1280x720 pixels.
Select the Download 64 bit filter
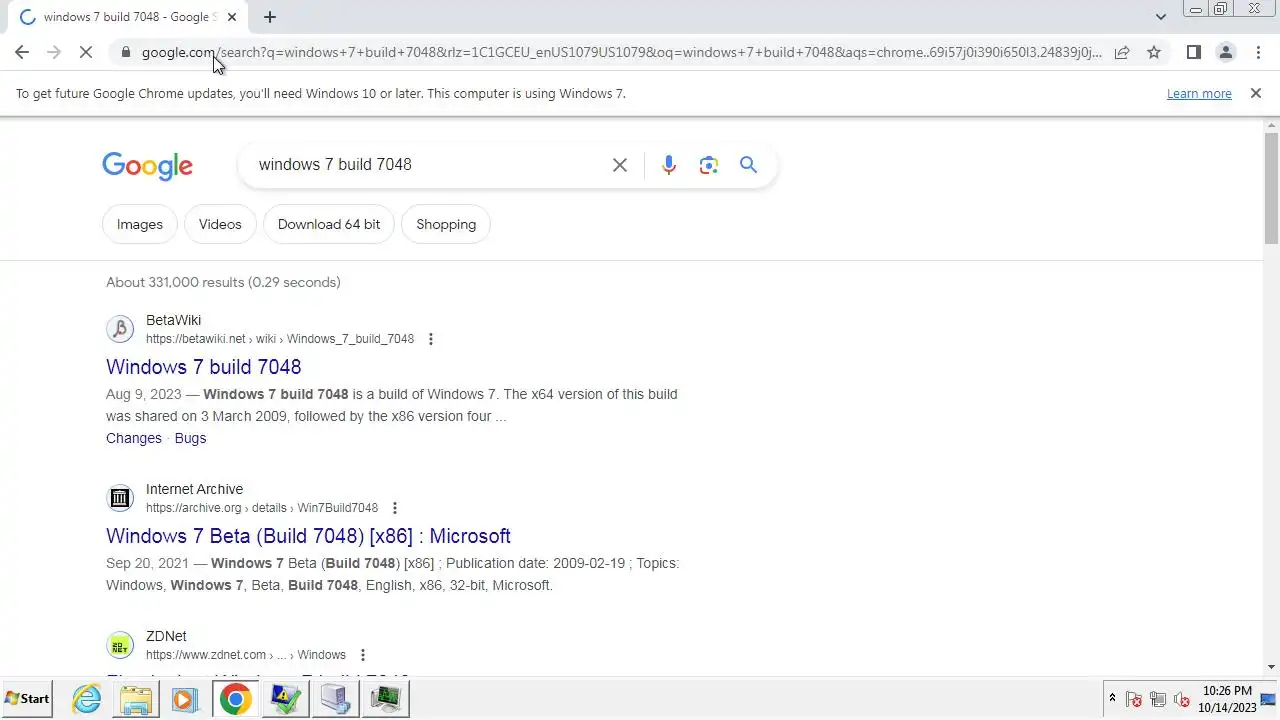(x=329, y=224)
